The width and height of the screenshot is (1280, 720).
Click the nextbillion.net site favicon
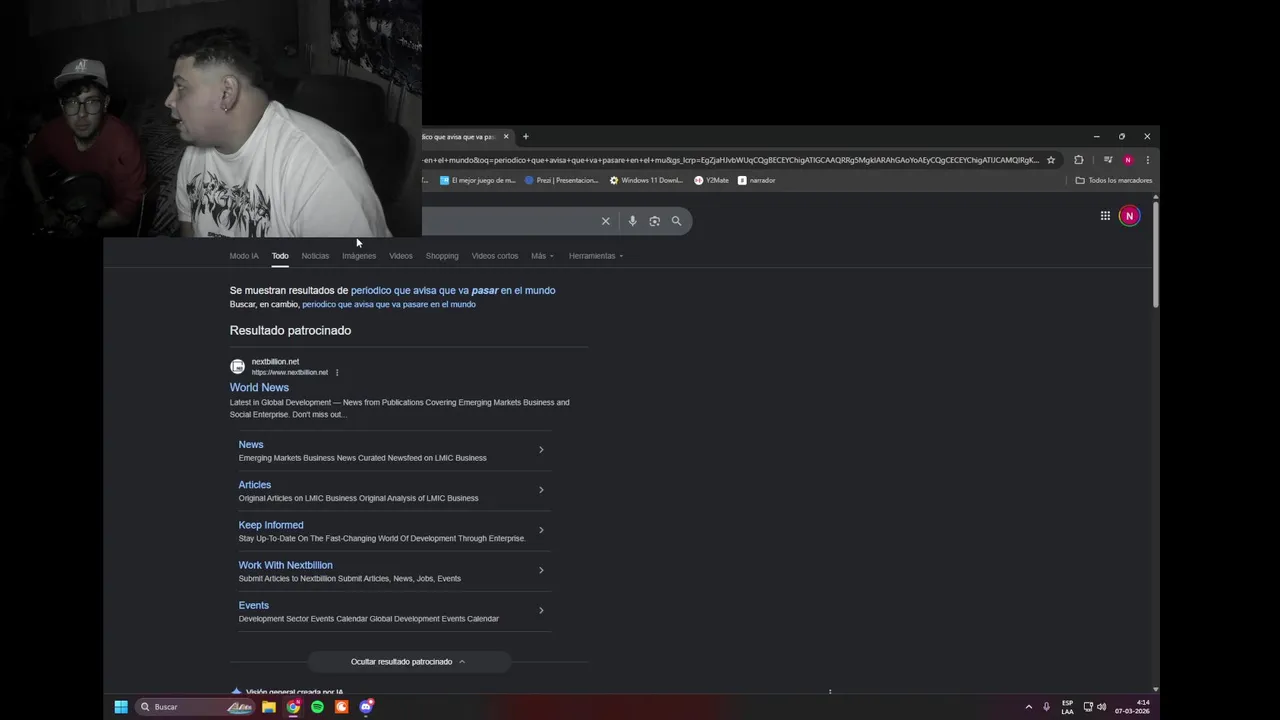coord(237,367)
